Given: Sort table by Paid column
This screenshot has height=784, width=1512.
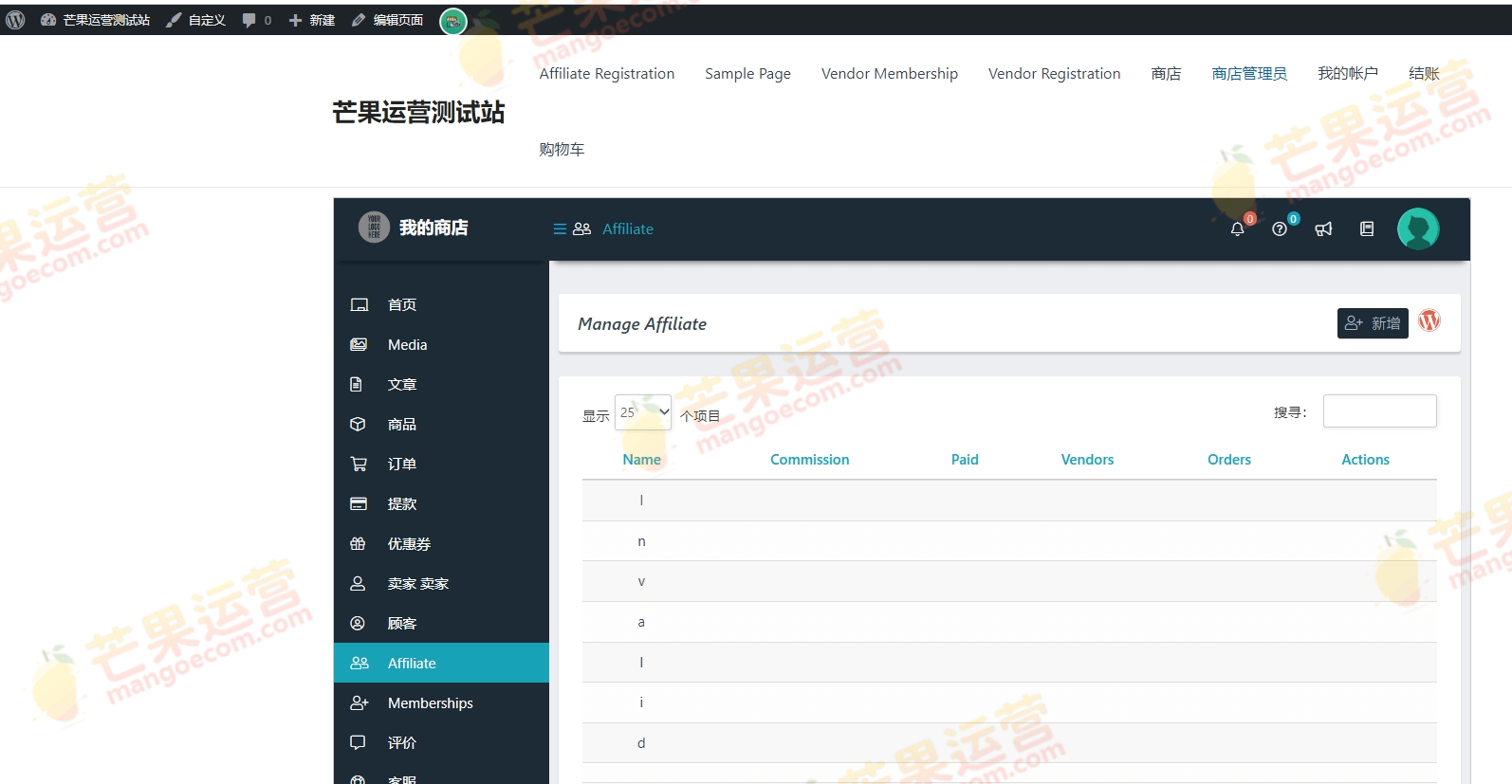Looking at the screenshot, I should tap(965, 460).
